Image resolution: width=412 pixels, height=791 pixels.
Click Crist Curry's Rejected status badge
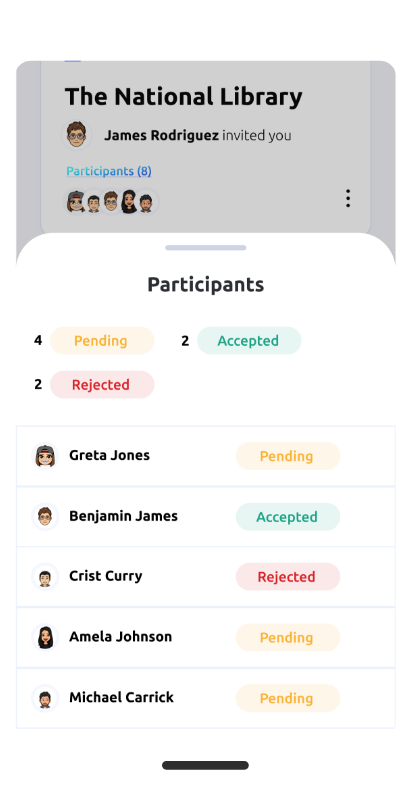point(288,577)
